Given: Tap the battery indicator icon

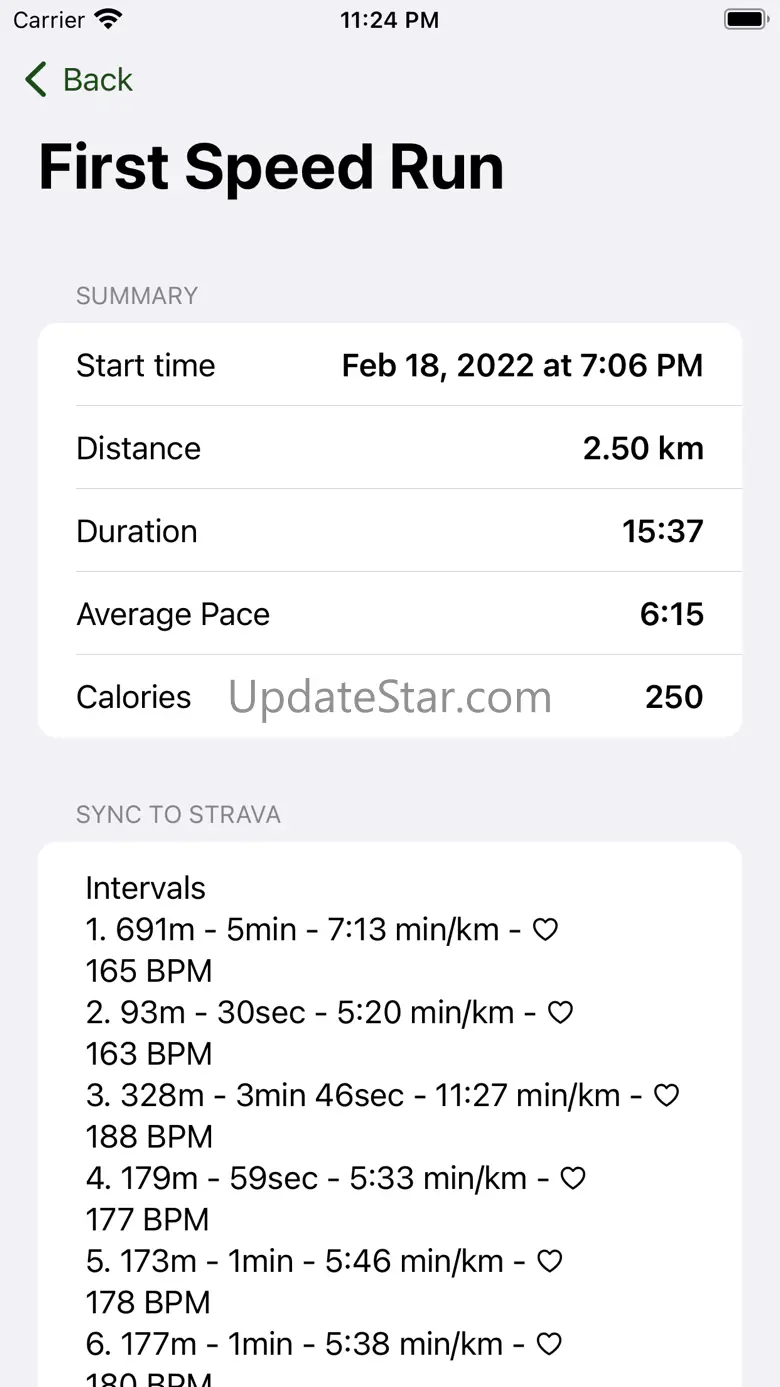Looking at the screenshot, I should [744, 19].
